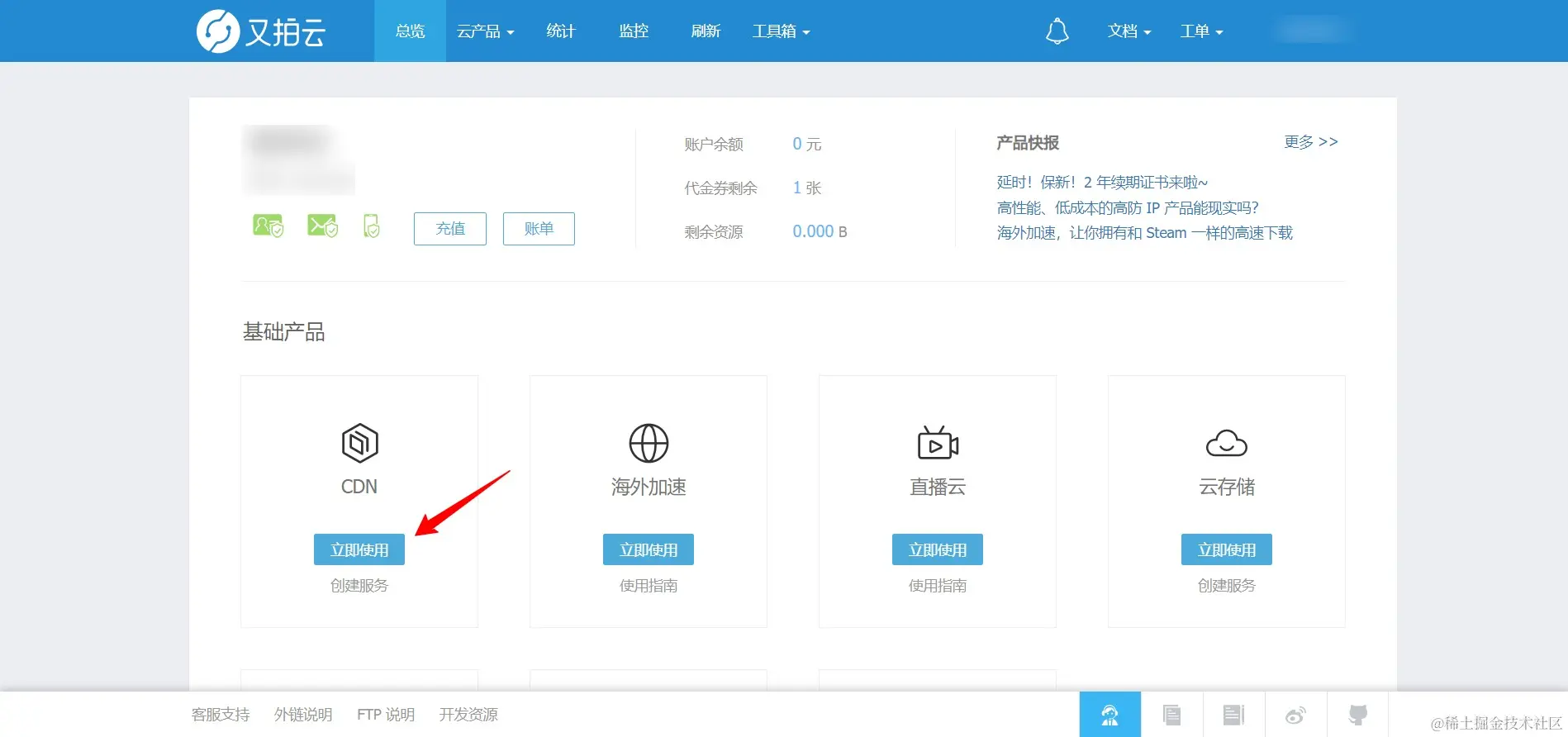The width and height of the screenshot is (1568, 737).
Task: Click the 基础产品 section heading
Action: click(x=283, y=332)
